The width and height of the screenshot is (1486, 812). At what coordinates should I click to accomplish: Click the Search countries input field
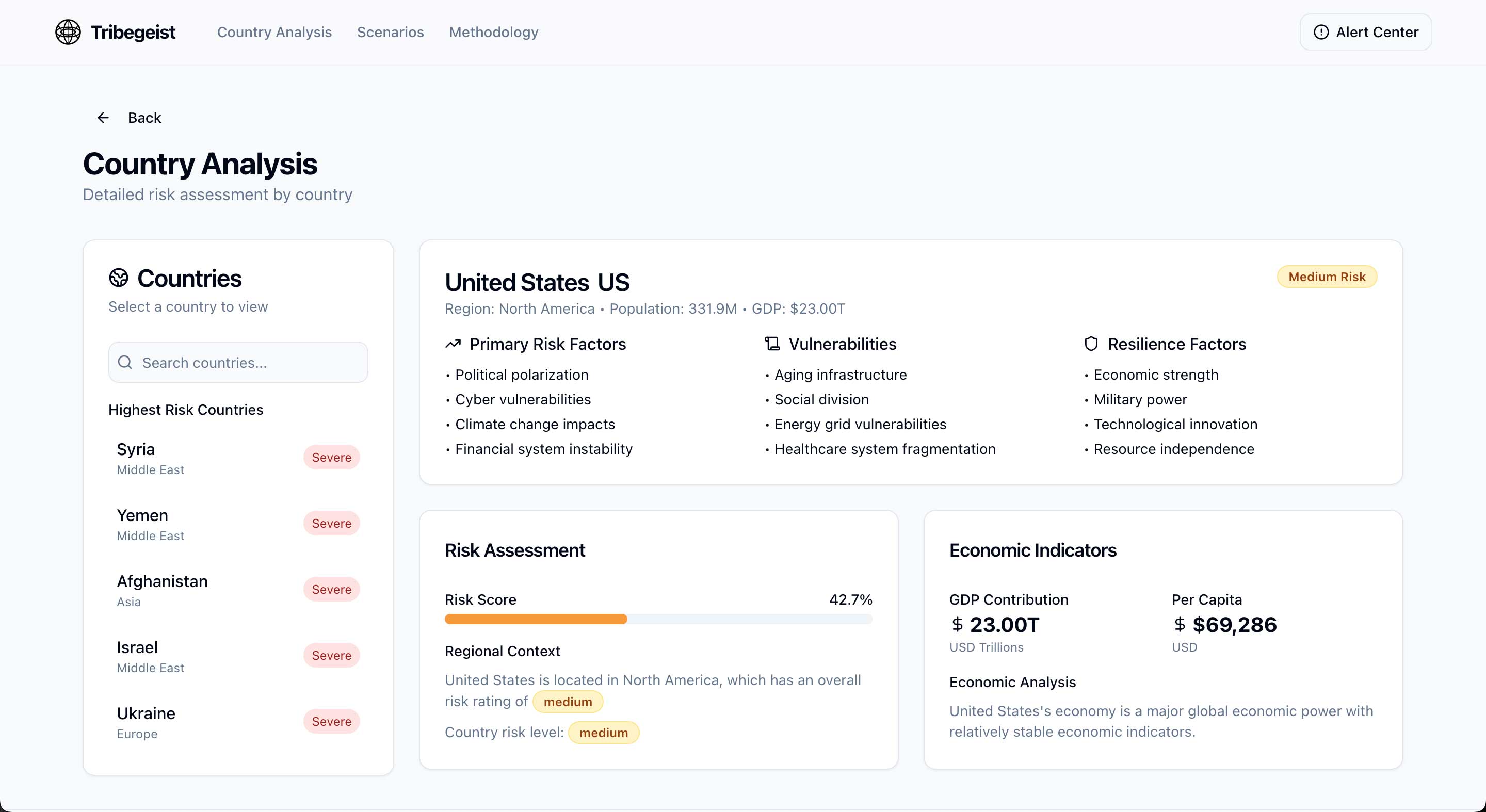tap(238, 362)
